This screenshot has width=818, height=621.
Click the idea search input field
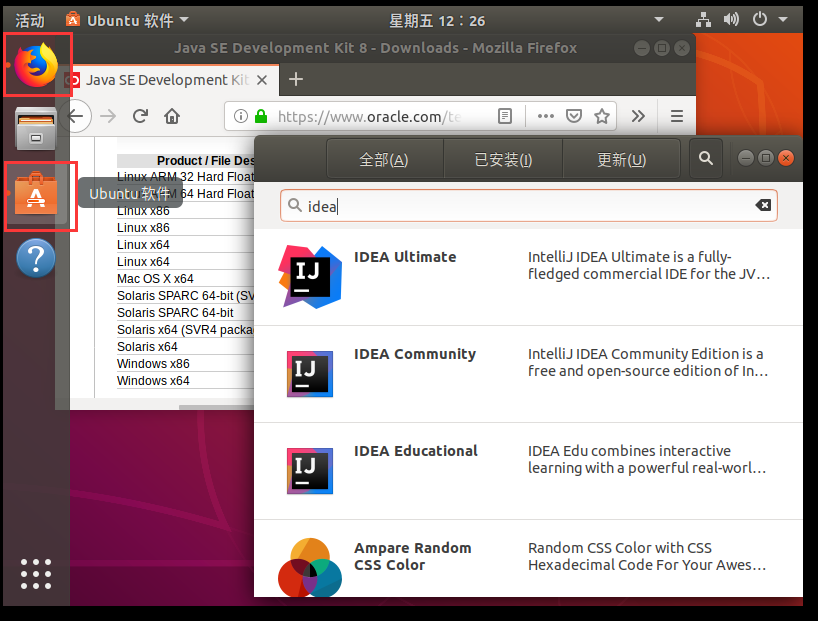tap(528, 206)
